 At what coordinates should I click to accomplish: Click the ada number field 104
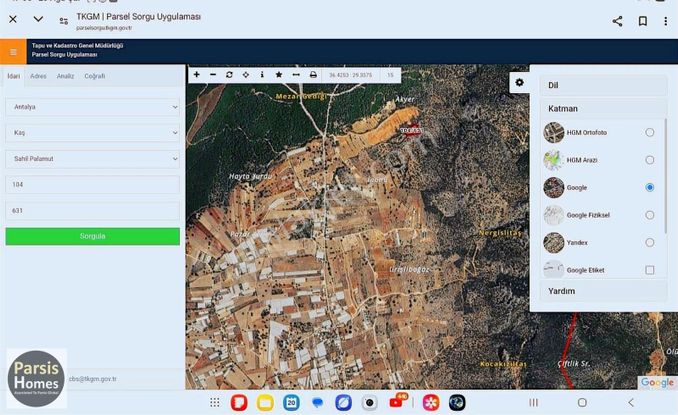pyautogui.click(x=93, y=185)
